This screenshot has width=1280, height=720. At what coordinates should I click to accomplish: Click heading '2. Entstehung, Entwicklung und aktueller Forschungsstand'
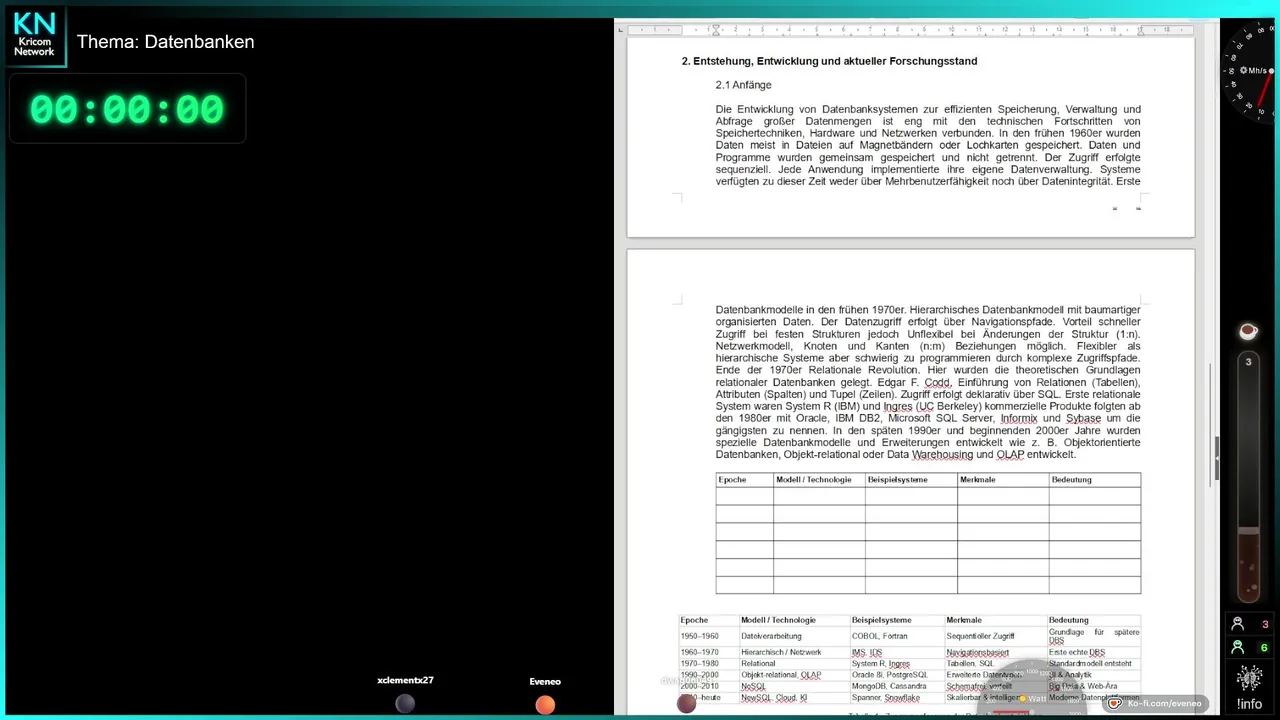coord(829,61)
